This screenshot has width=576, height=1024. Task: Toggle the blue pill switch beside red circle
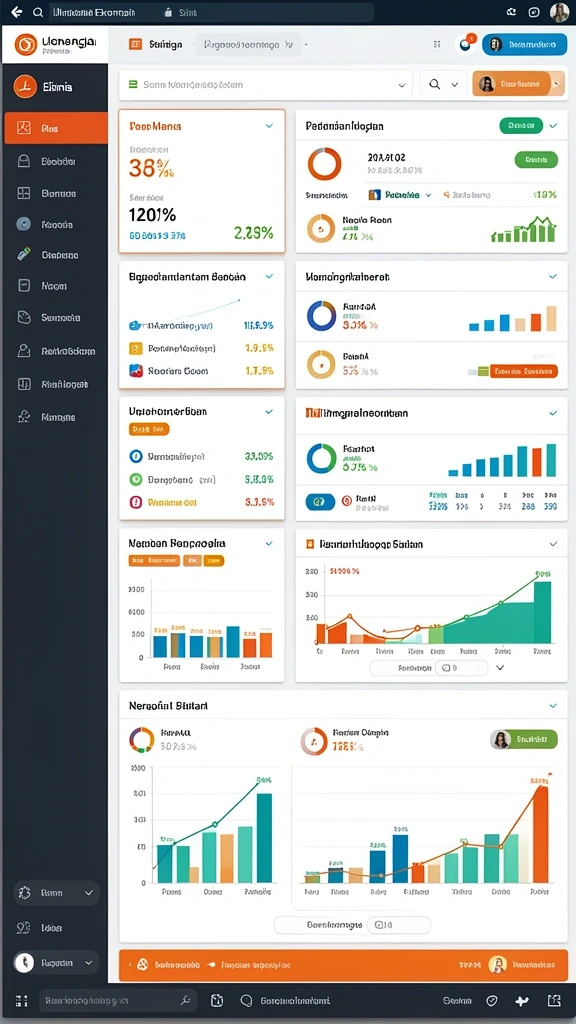pos(320,502)
